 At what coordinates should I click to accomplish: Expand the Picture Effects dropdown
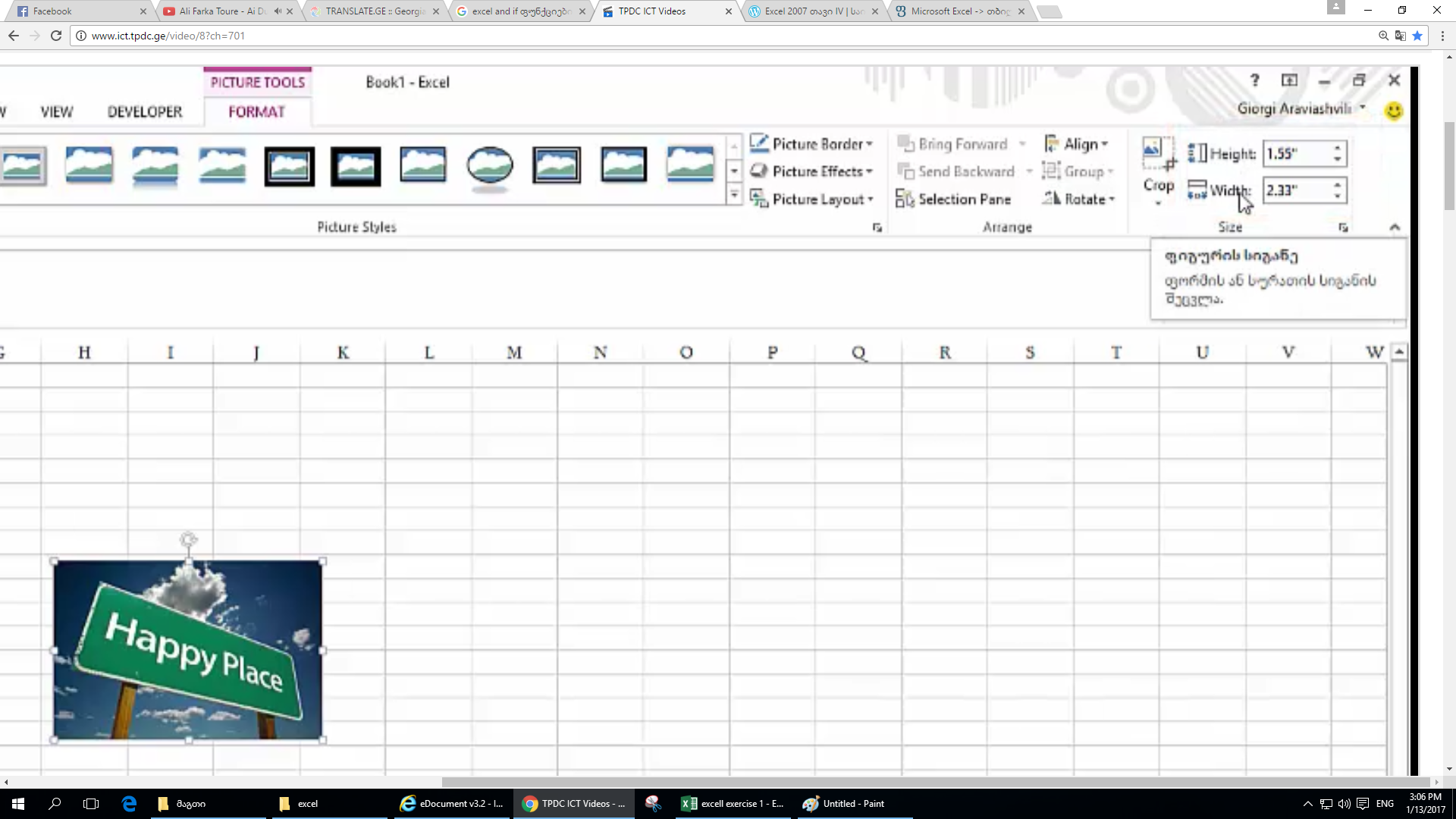coord(869,171)
